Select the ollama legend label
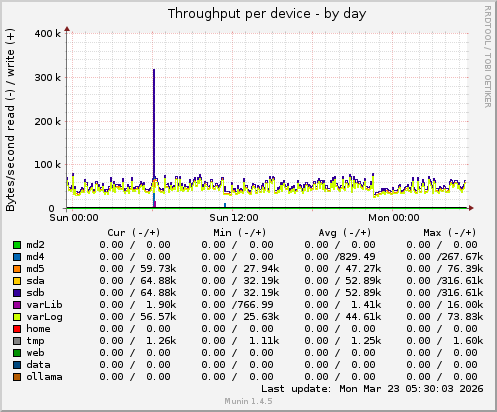 (44, 377)
